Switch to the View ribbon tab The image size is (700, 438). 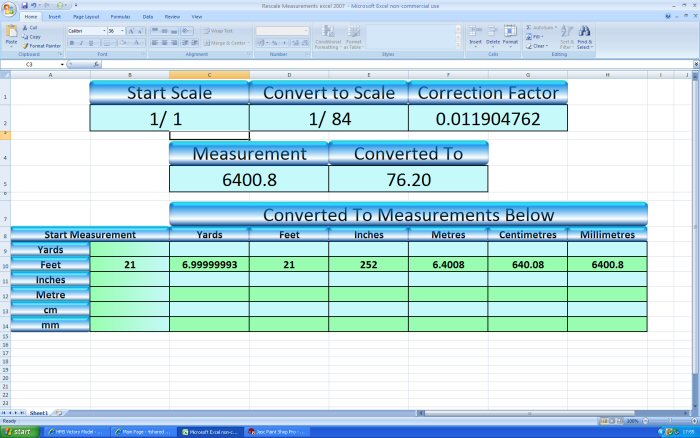(x=196, y=17)
